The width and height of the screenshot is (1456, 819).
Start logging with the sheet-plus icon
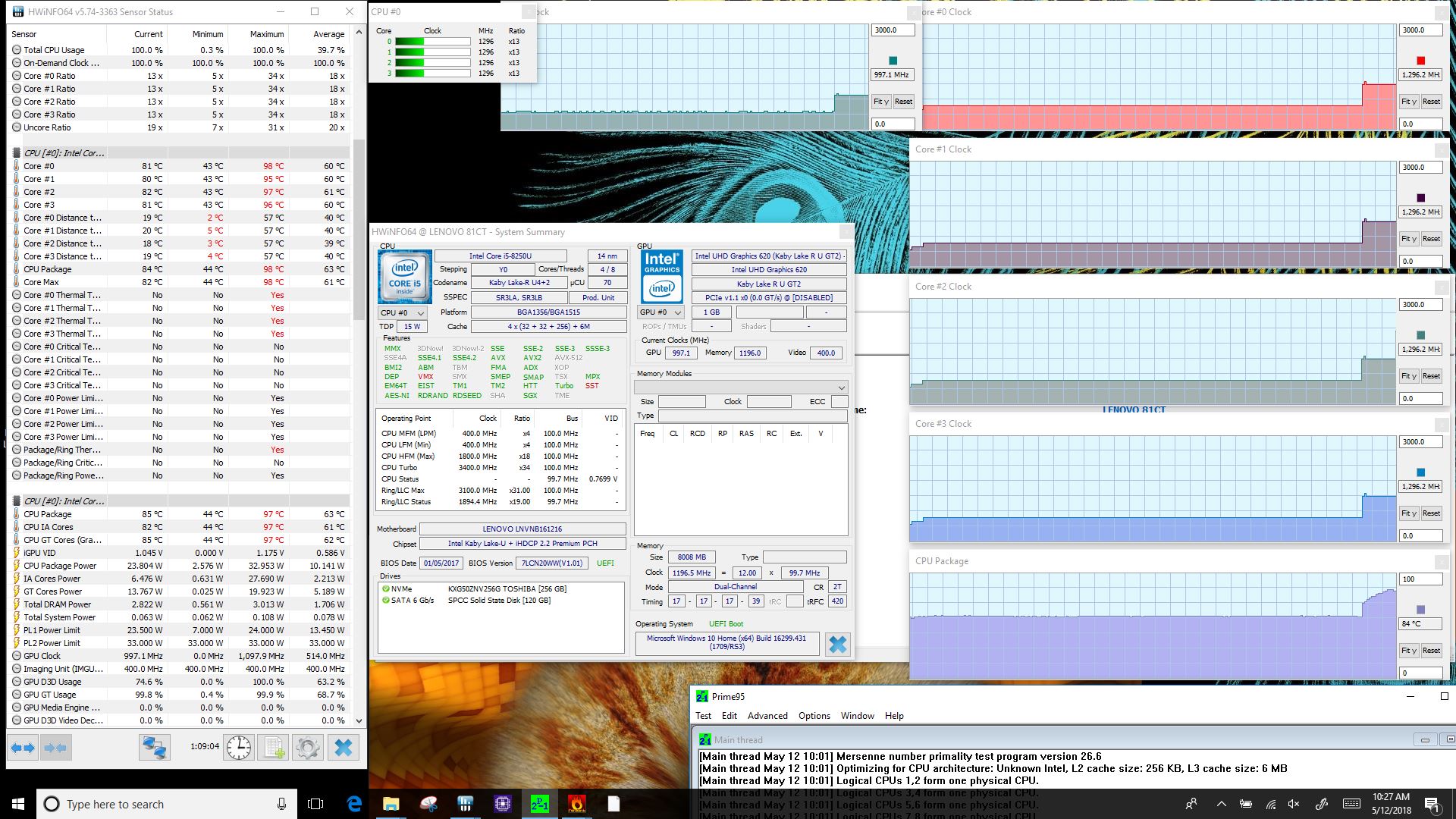(273, 748)
